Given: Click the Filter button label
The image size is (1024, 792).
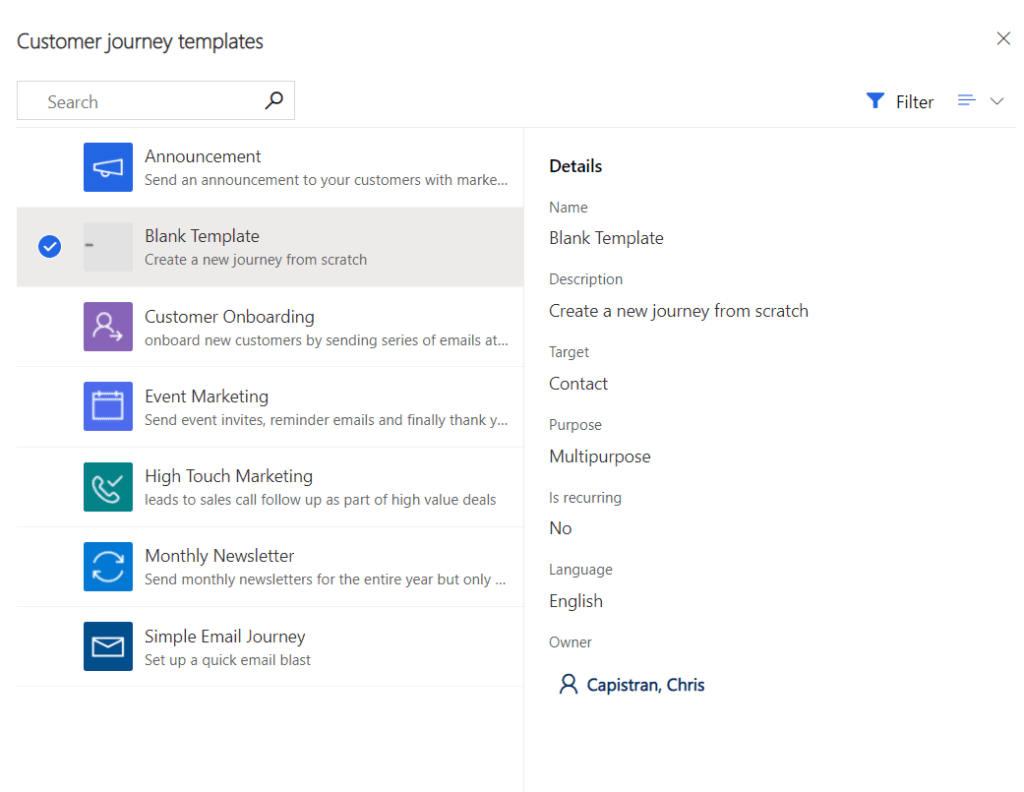Looking at the screenshot, I should 914,102.
